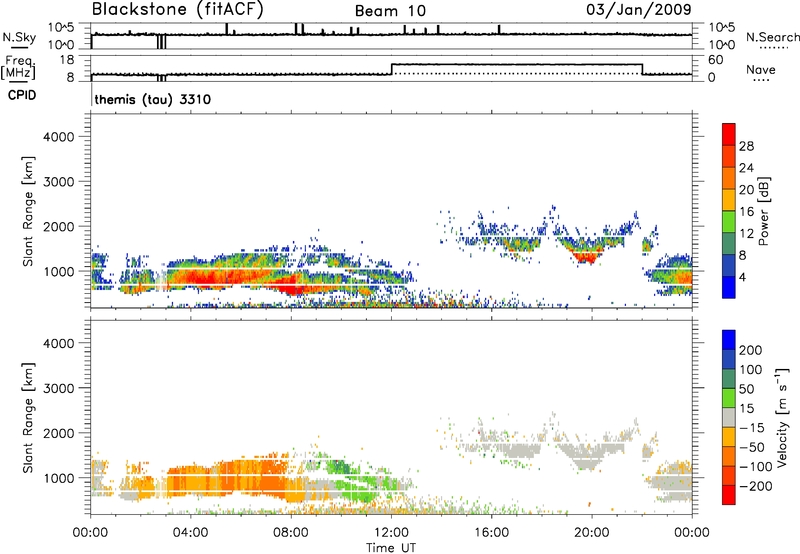This screenshot has height=554, width=800.
Task: Select the 'Beam 10' heading
Action: pyautogui.click(x=390, y=11)
